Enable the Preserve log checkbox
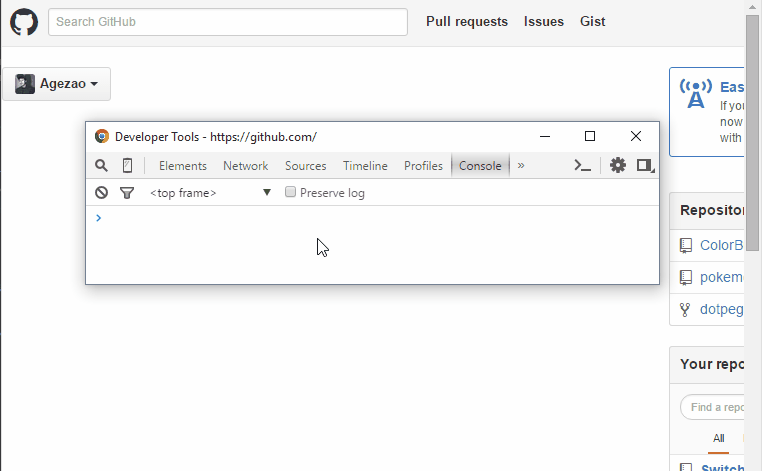762x471 pixels. pyautogui.click(x=290, y=192)
